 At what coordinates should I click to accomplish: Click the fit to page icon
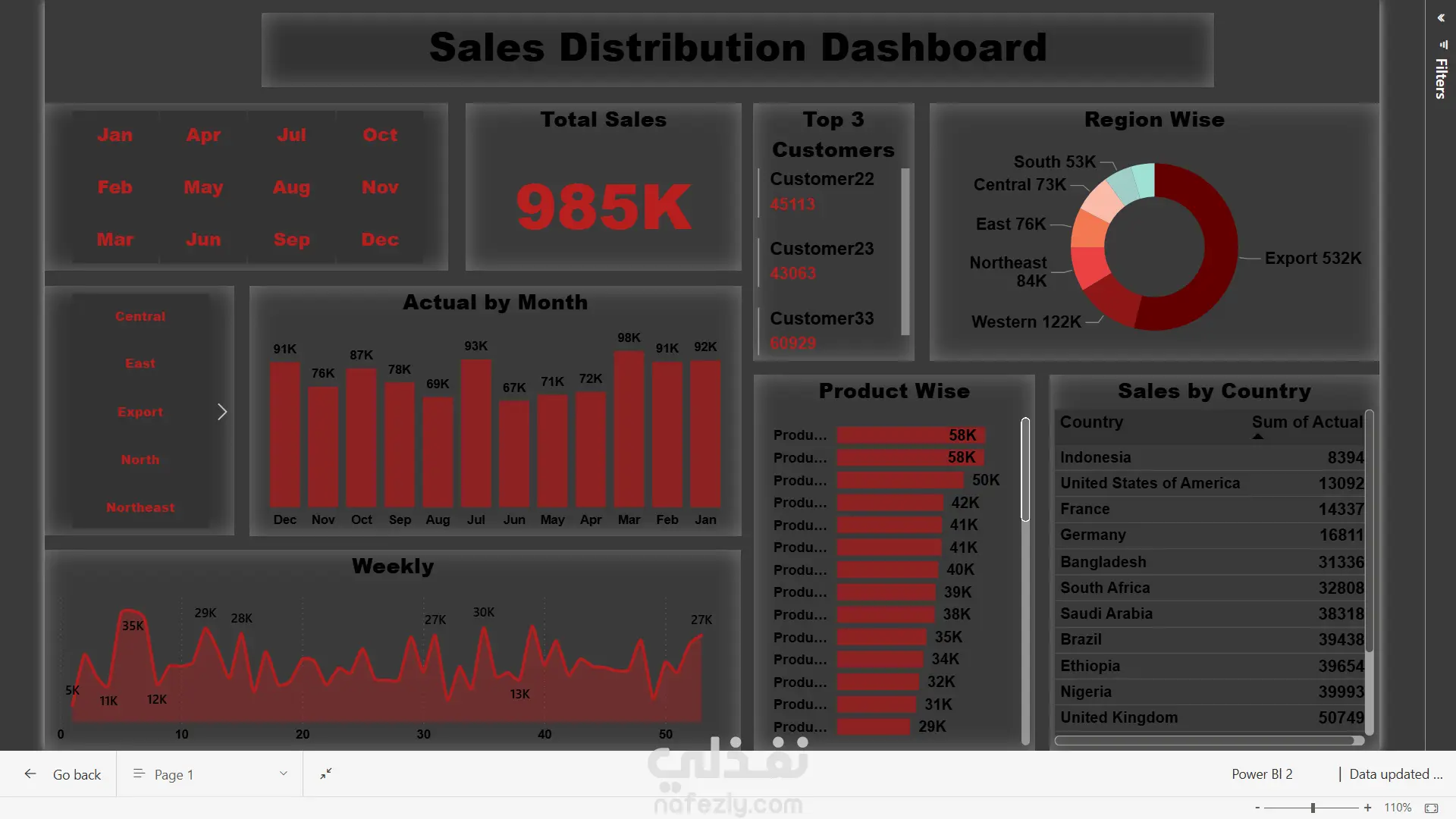click(1431, 808)
